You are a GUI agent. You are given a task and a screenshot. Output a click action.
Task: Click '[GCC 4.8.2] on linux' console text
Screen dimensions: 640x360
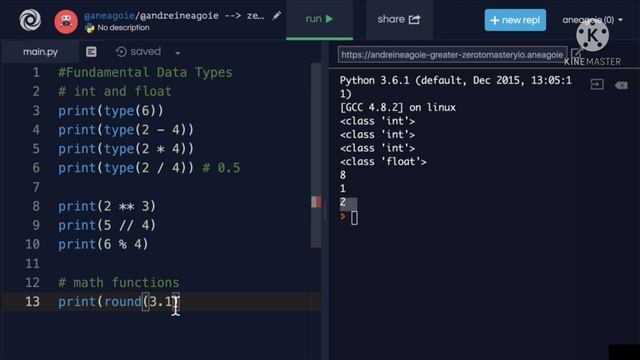398,107
